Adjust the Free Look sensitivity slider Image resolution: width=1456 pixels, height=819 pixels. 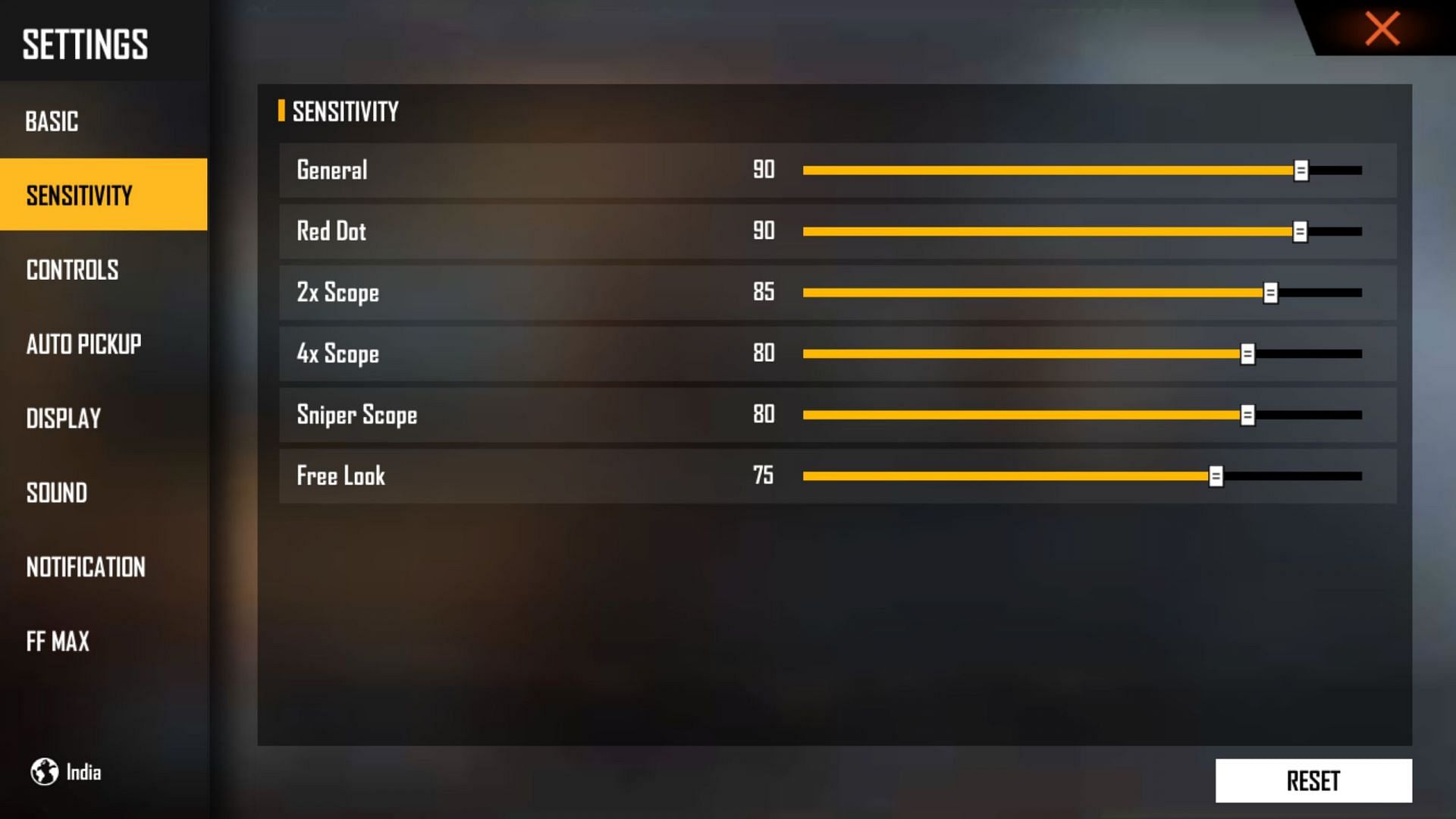[x=1217, y=476]
